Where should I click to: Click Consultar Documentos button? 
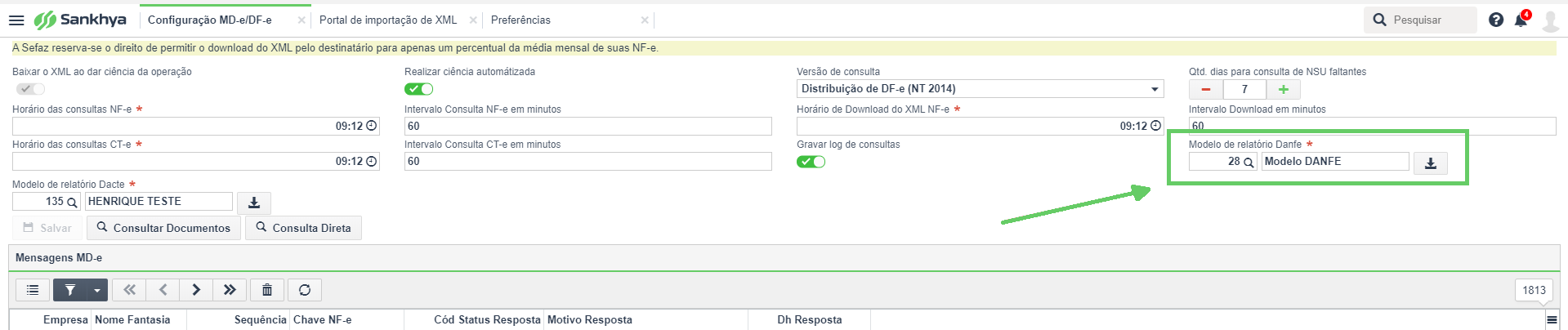point(163,228)
